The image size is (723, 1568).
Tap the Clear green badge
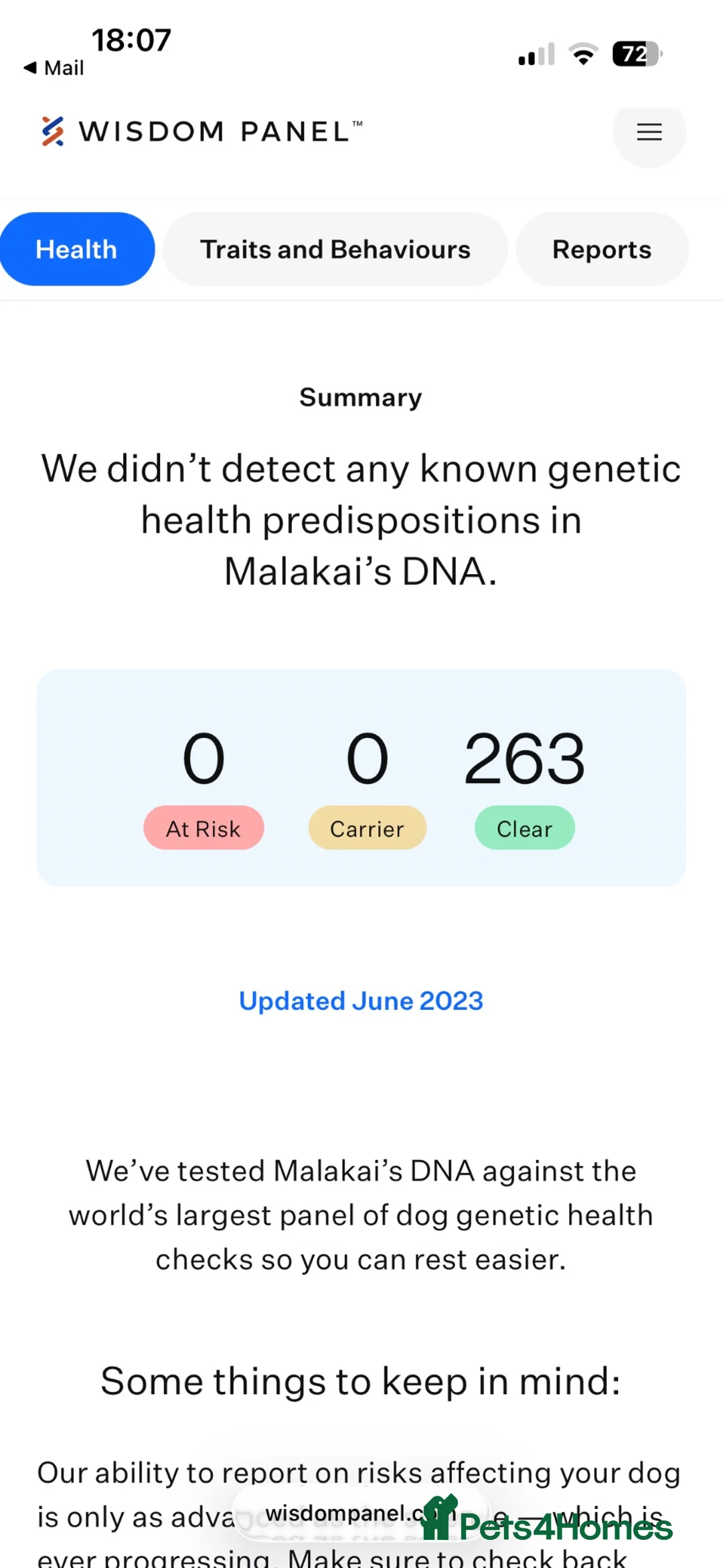[x=524, y=828]
